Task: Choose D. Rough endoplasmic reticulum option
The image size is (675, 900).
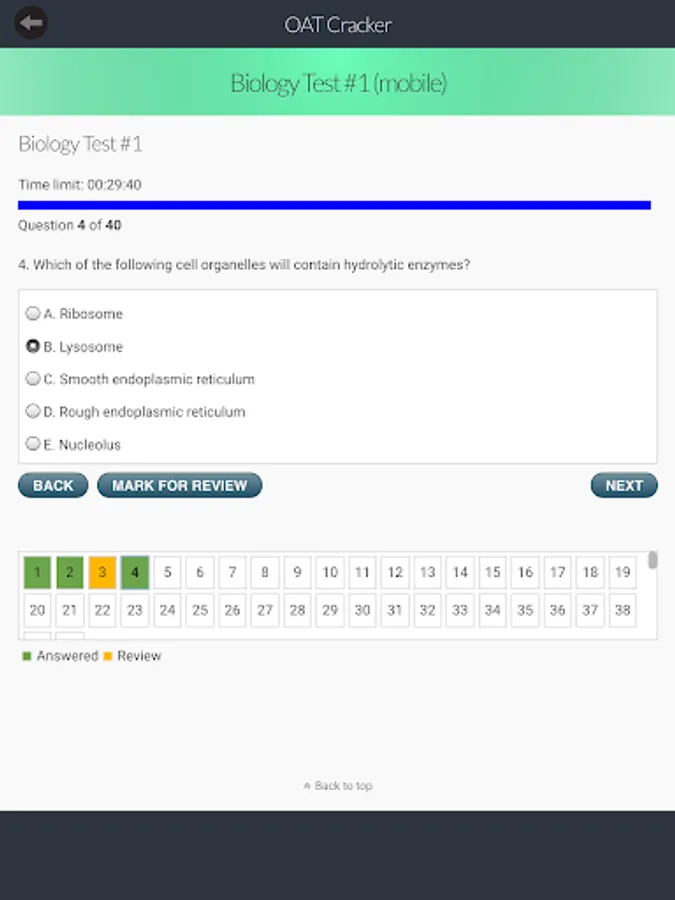Action: [33, 412]
